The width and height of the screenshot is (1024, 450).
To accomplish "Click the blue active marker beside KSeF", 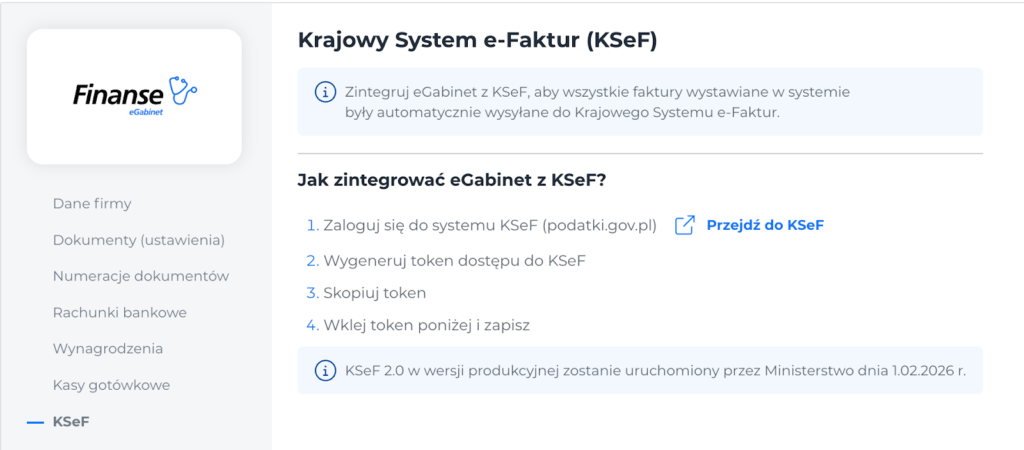I will [36, 422].
